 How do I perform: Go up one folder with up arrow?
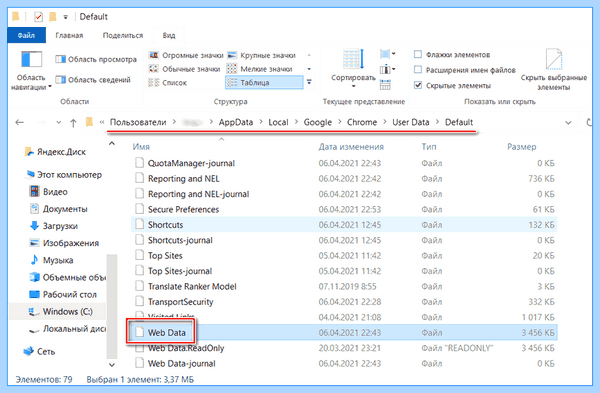(x=73, y=123)
